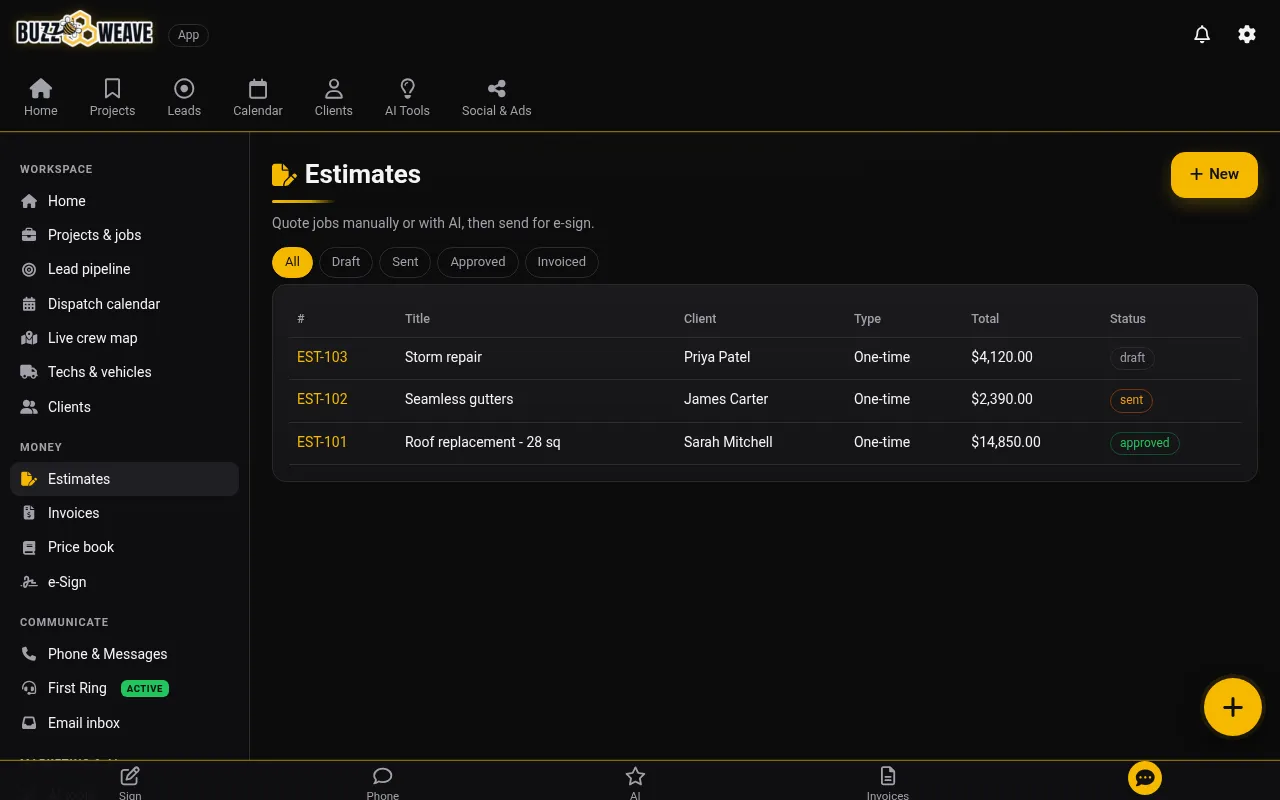Viewport: 1280px width, 800px height.
Task: Open Invoices in the bottom bar
Action: point(888,783)
